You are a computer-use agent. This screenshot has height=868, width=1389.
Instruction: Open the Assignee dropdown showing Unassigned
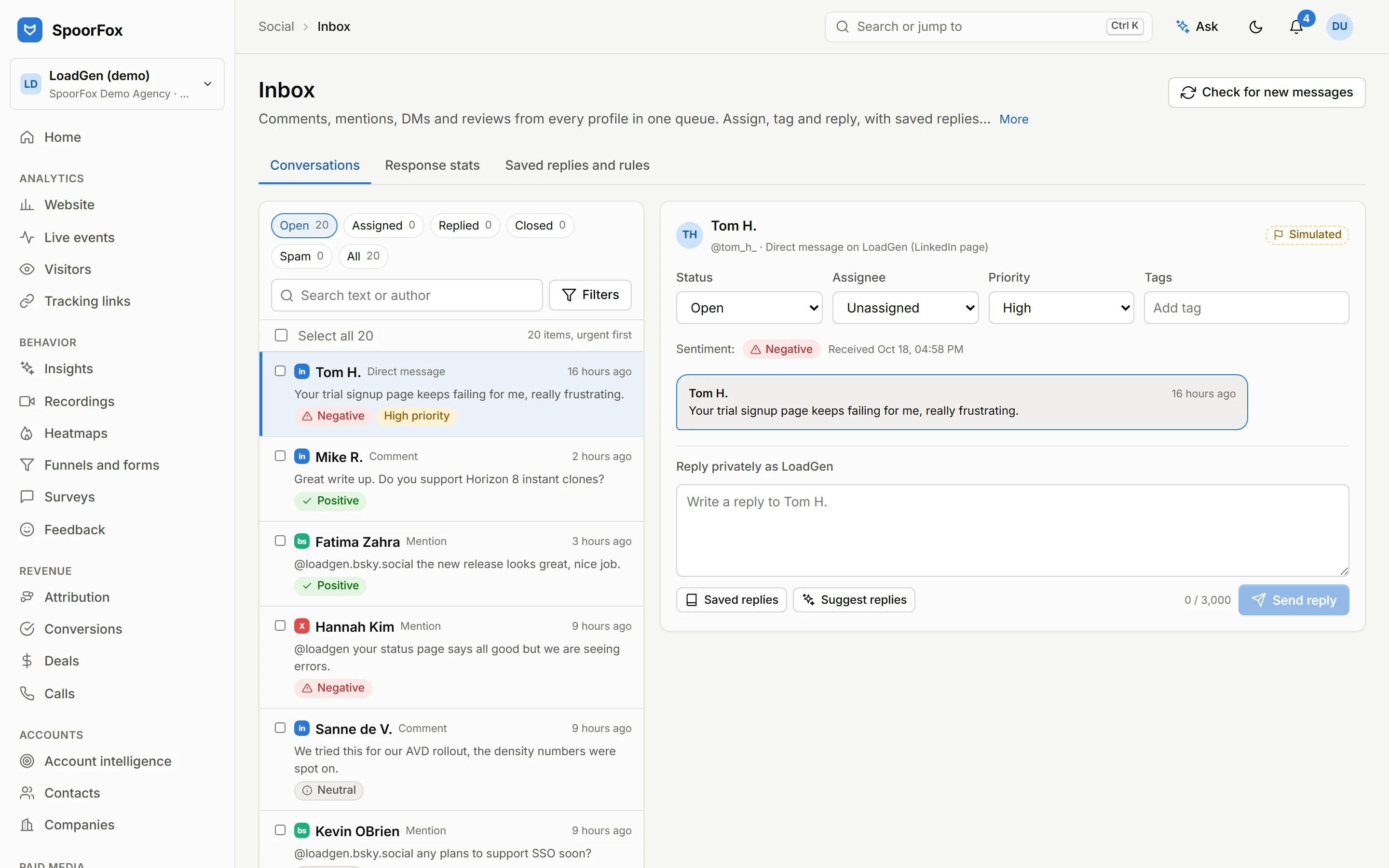pos(905,308)
